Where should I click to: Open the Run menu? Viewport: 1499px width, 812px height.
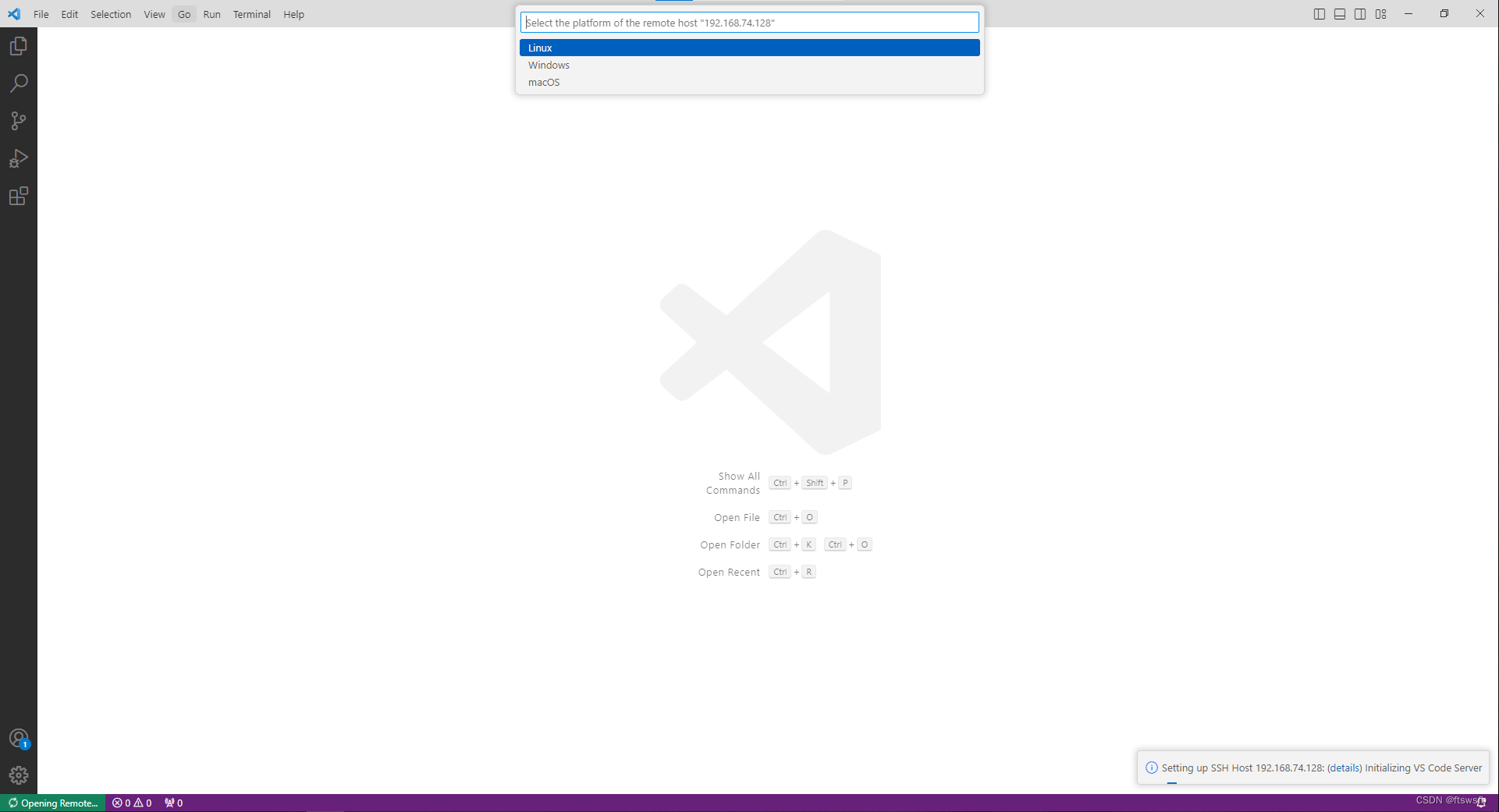(x=211, y=14)
